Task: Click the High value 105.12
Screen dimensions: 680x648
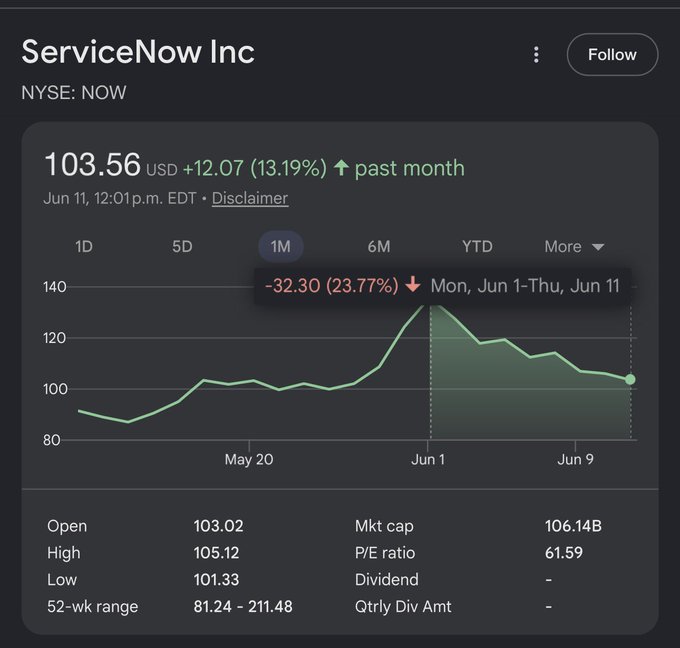Action: tap(216, 553)
